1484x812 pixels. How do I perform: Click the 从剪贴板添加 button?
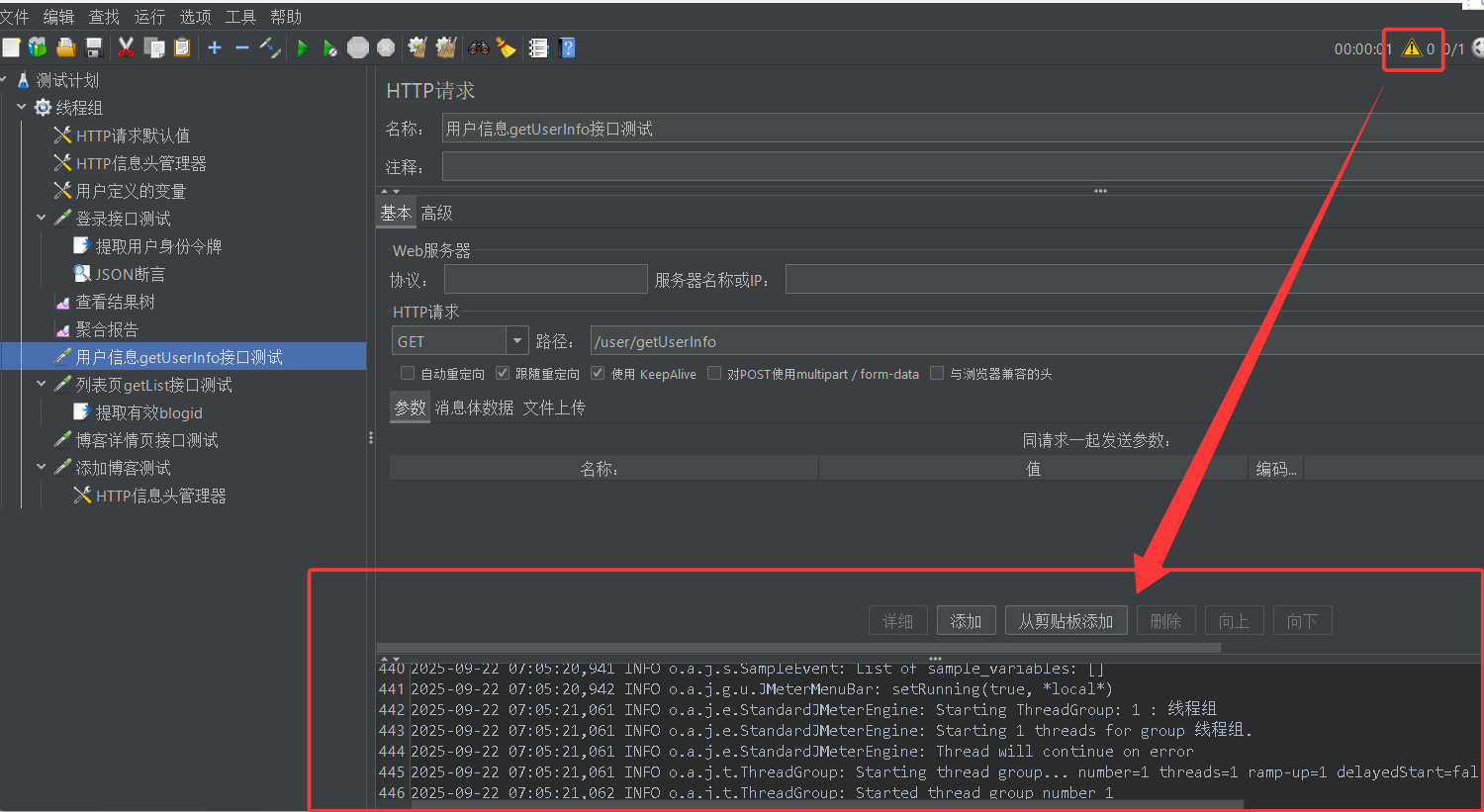pyautogui.click(x=1066, y=620)
